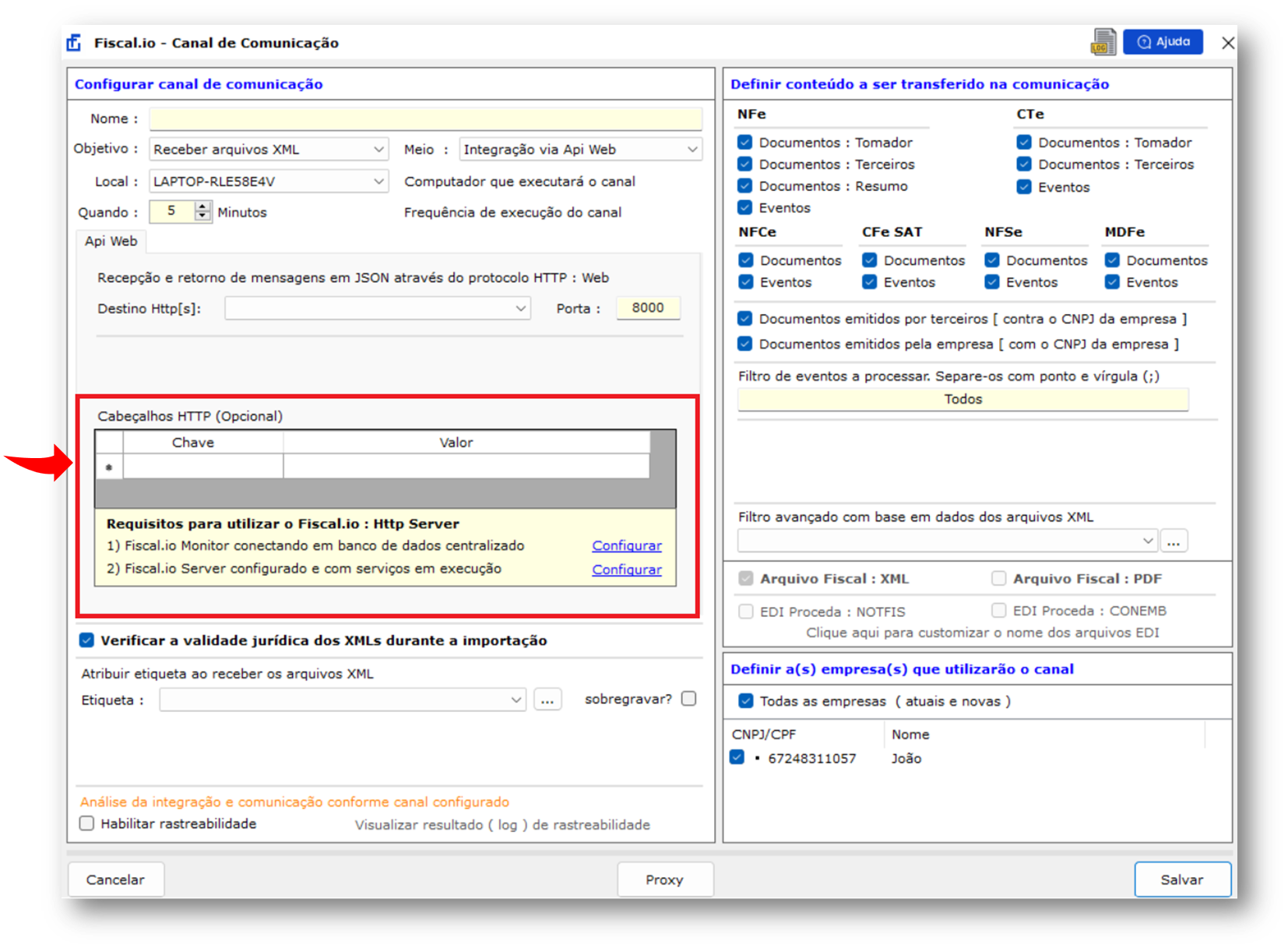Open the Objetivo dropdown
1288x952 pixels.
[x=269, y=150]
